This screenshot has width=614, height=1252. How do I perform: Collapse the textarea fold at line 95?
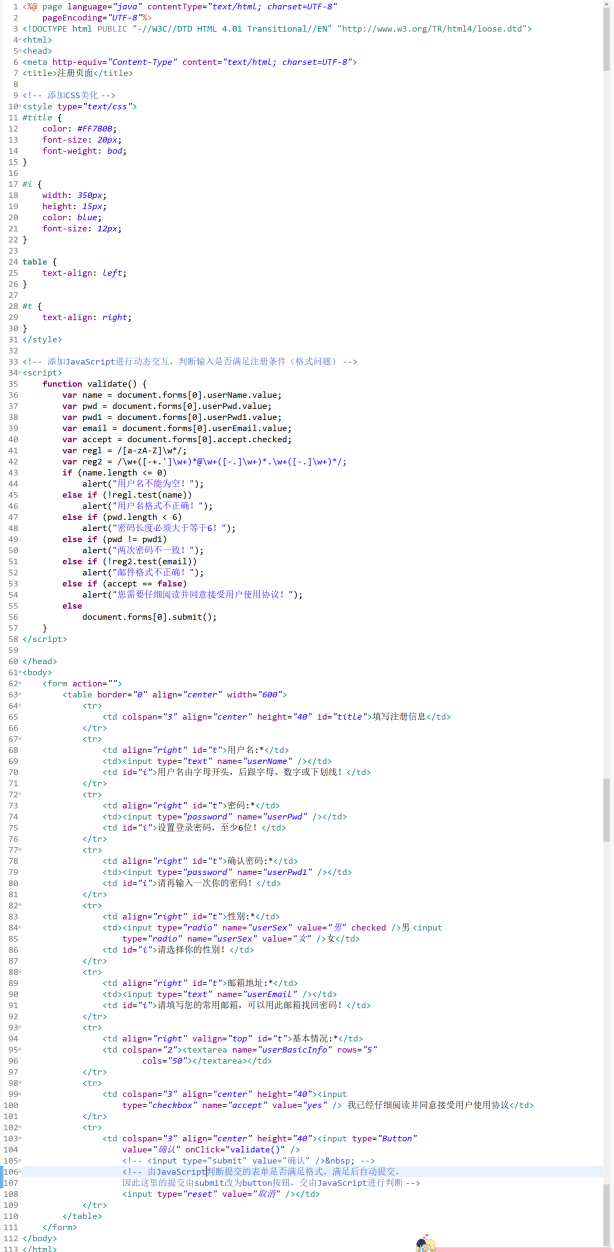(20, 1050)
